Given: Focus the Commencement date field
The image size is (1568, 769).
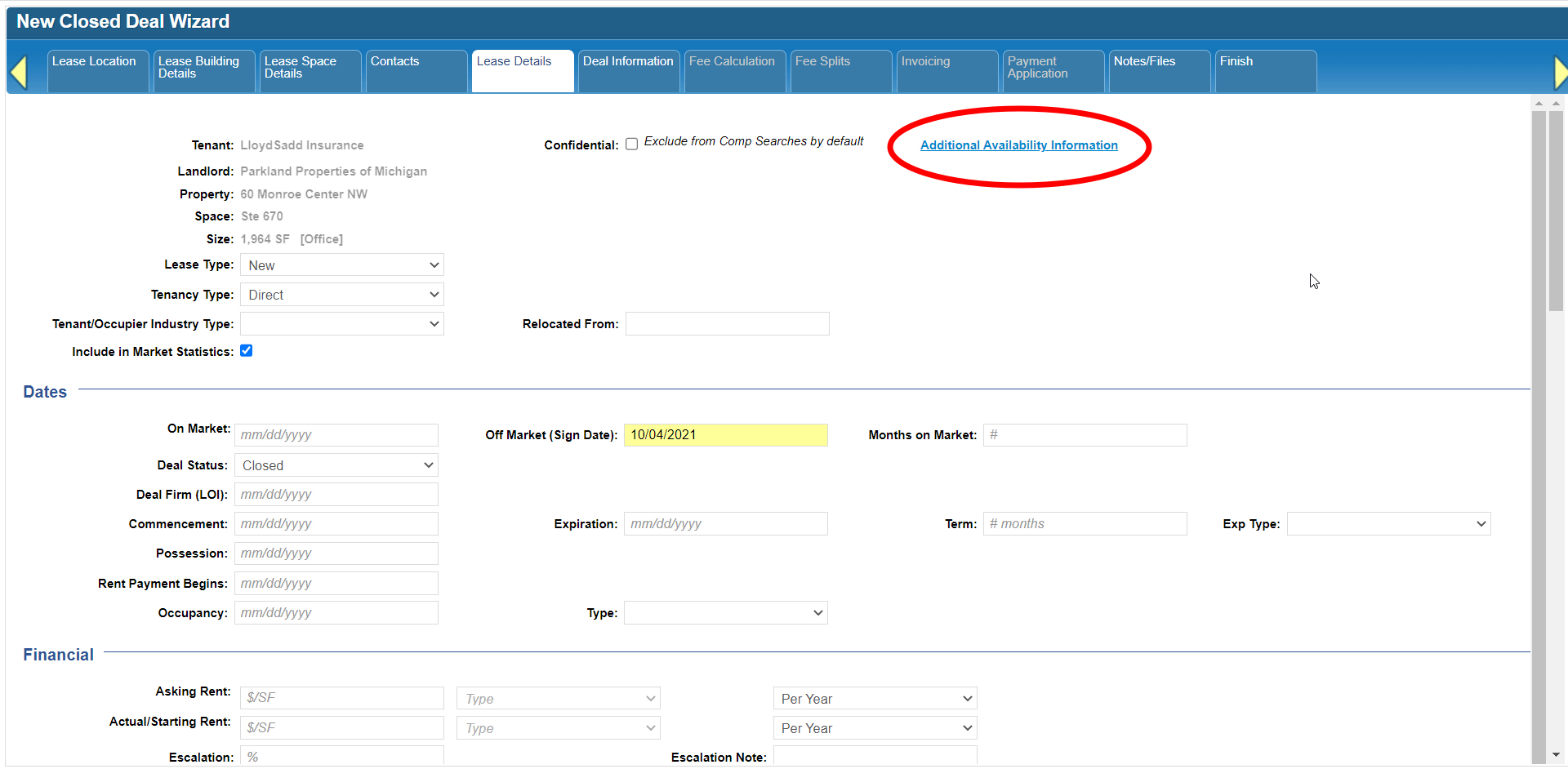Looking at the screenshot, I should click(336, 524).
